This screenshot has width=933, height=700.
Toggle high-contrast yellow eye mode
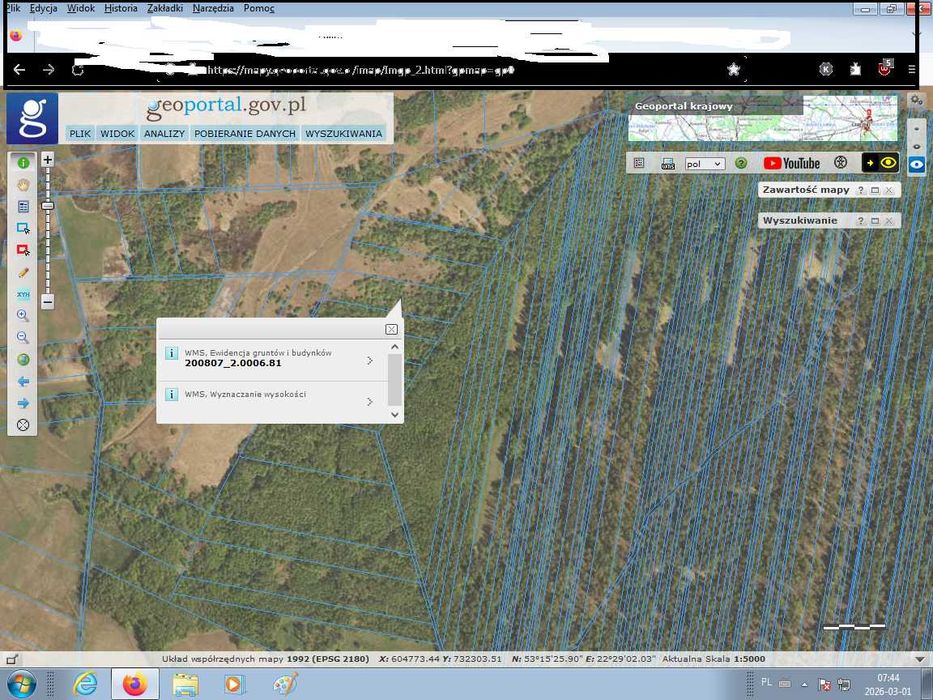pyautogui.click(x=880, y=162)
